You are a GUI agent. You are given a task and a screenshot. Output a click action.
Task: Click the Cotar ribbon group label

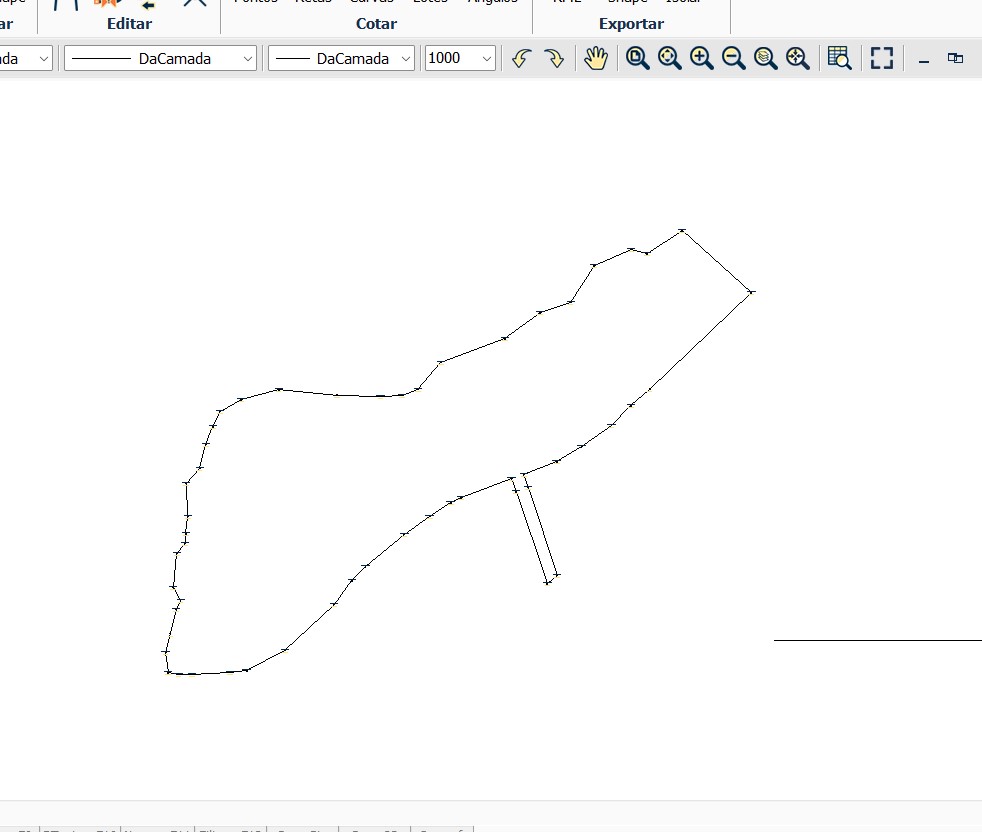pos(376,23)
